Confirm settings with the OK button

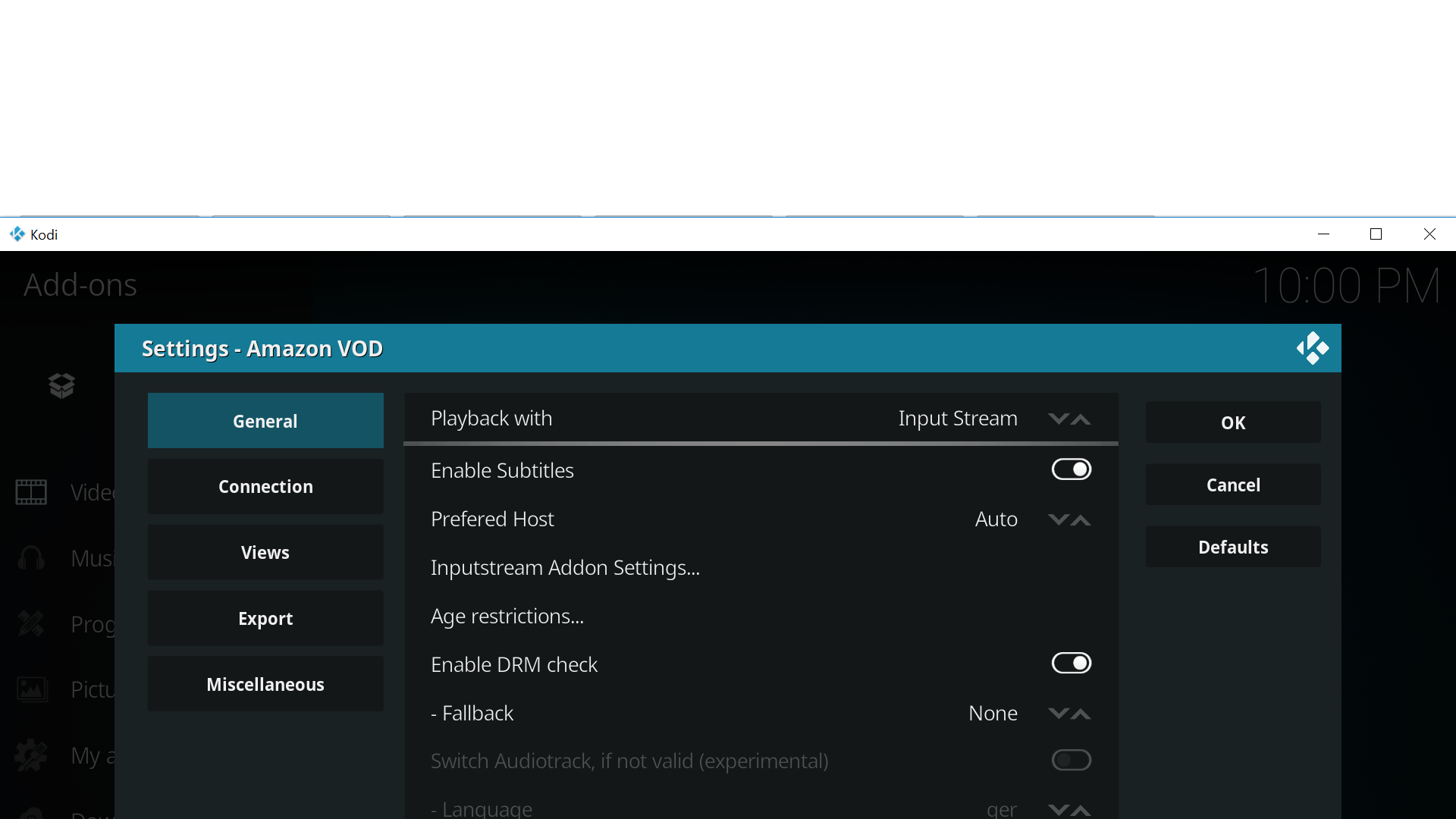click(x=1233, y=422)
